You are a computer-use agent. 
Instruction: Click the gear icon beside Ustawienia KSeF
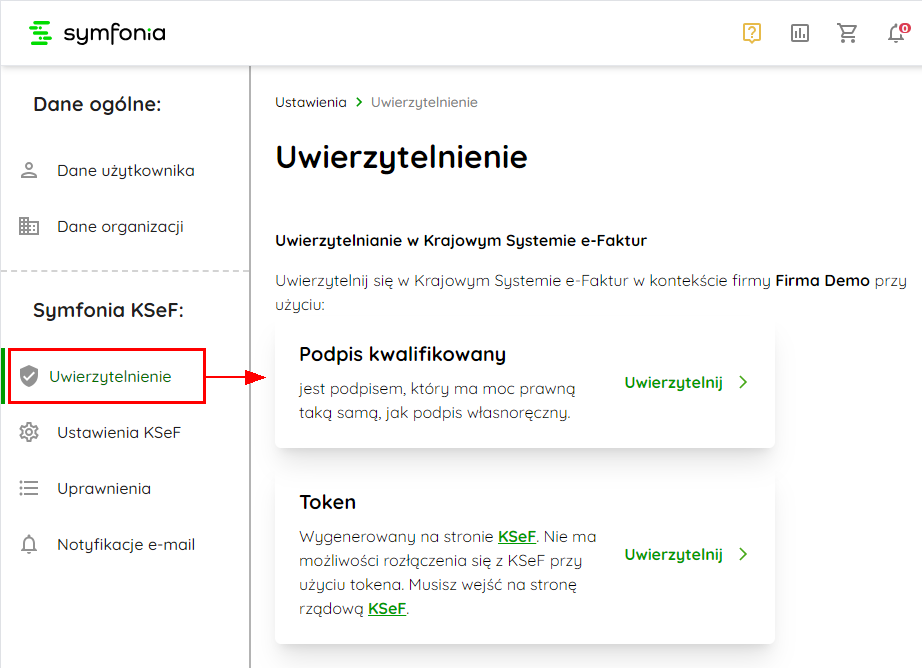click(x=29, y=432)
